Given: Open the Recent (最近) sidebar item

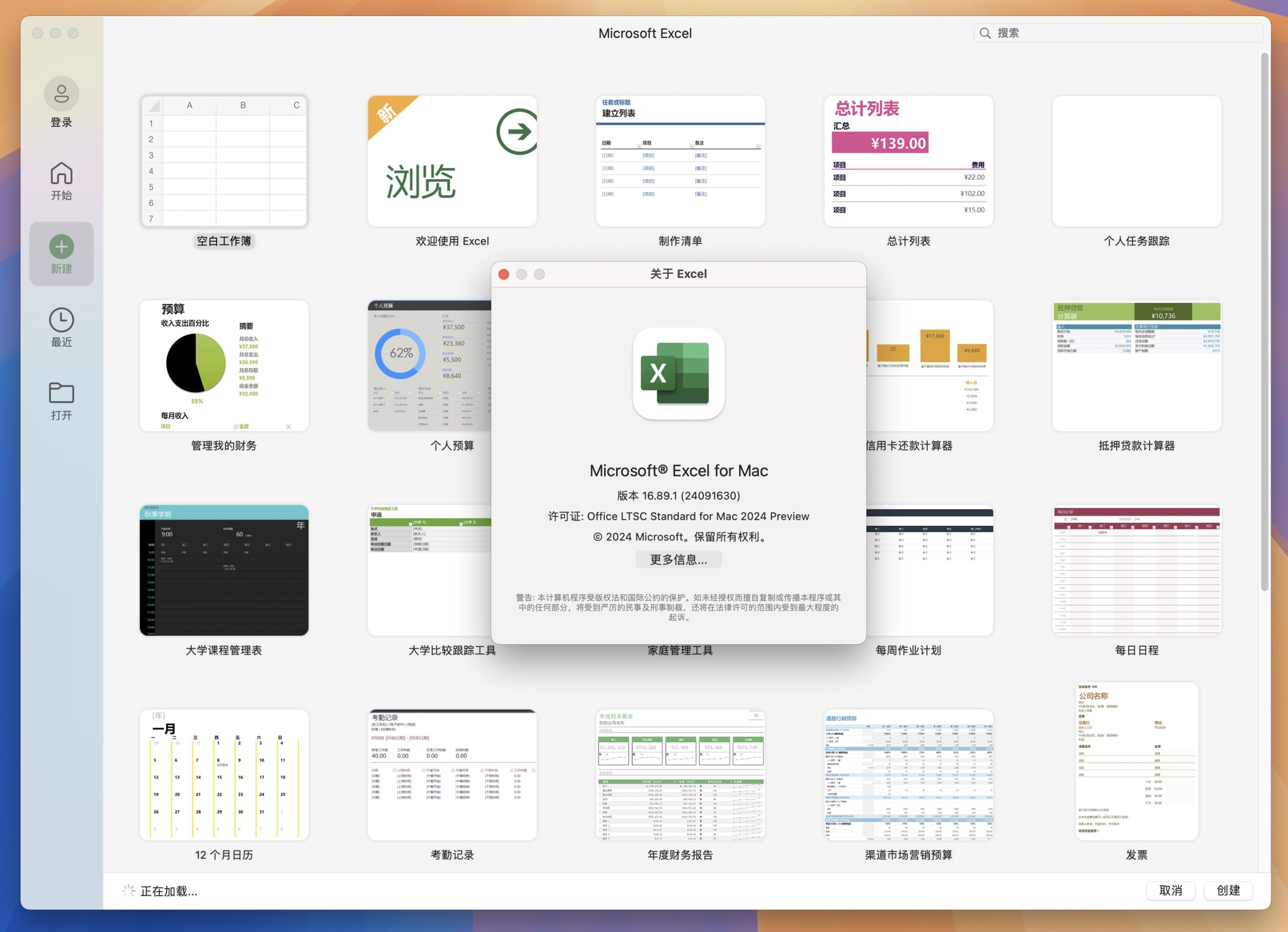Looking at the screenshot, I should point(61,328).
